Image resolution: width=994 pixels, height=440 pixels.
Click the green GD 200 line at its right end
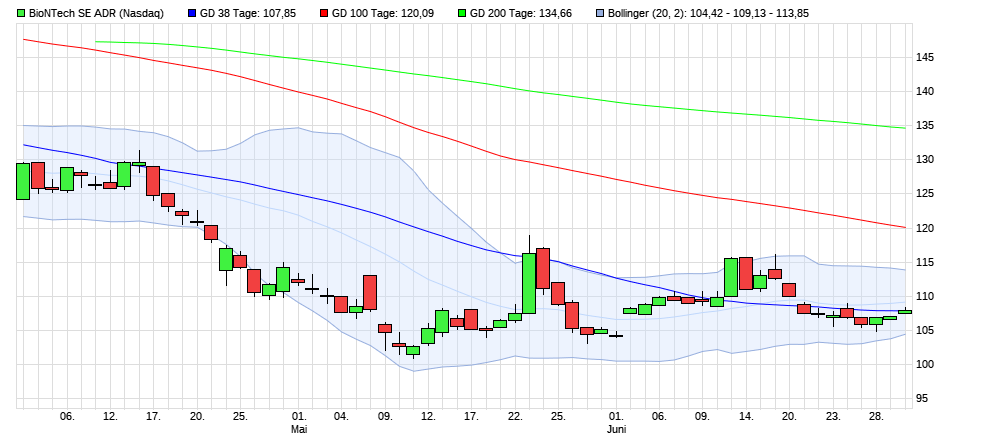[903, 128]
